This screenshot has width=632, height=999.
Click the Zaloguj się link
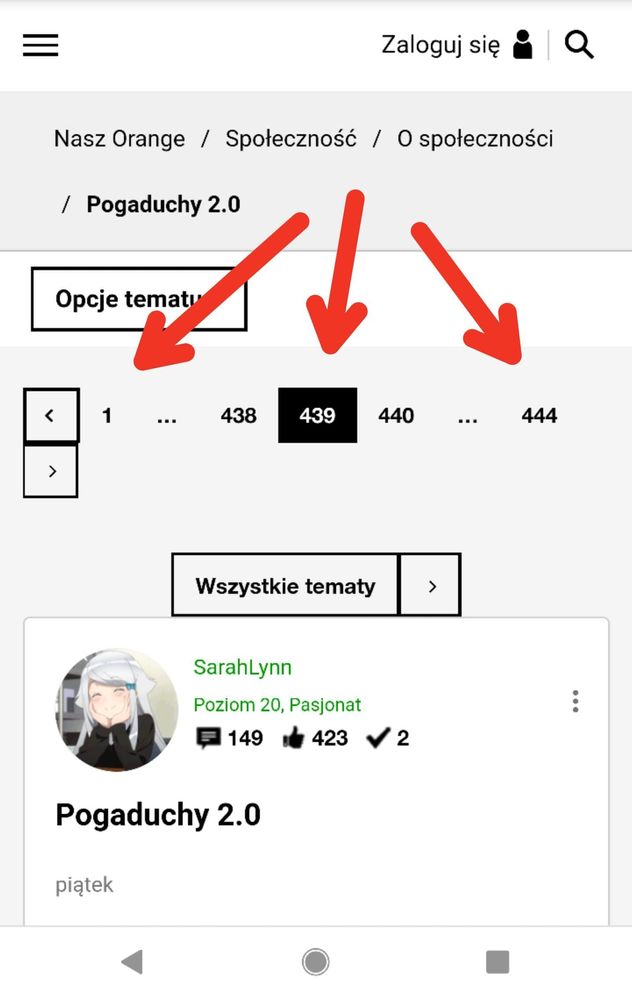(x=440, y=46)
